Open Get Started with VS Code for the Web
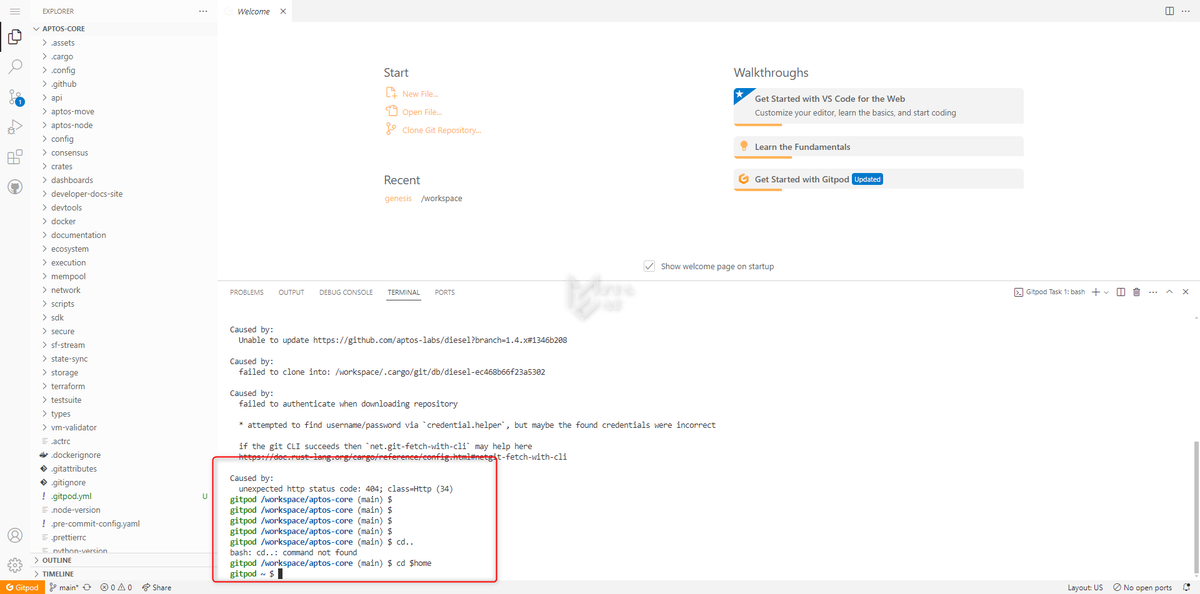 point(878,105)
